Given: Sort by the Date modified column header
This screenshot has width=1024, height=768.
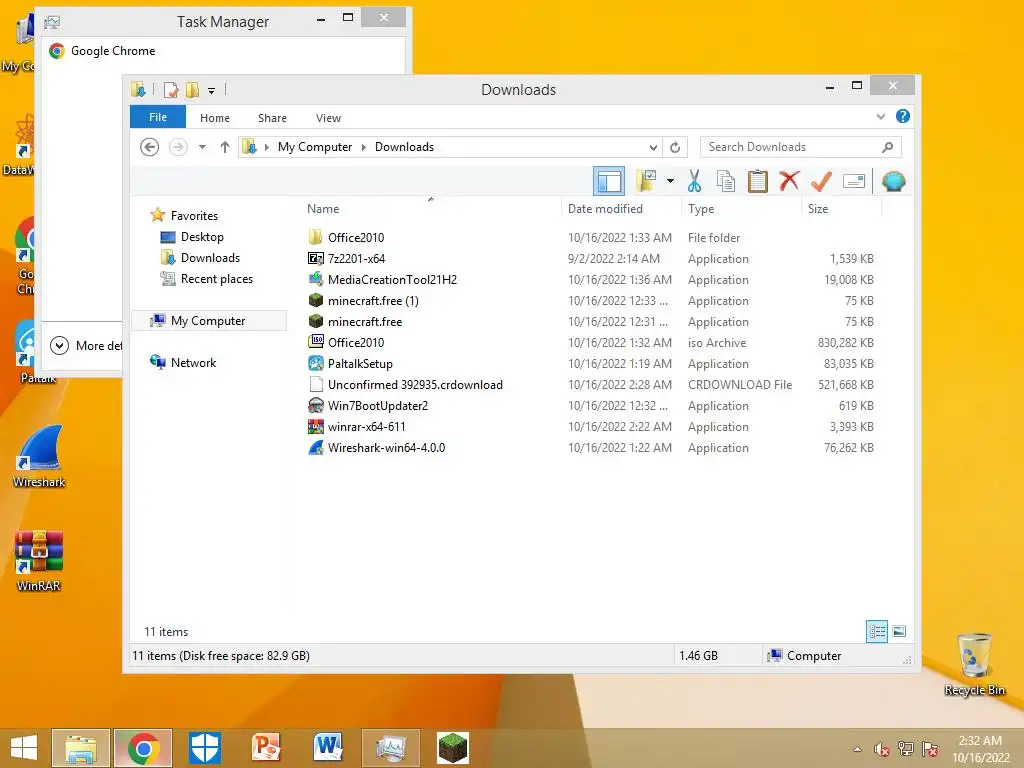Looking at the screenshot, I should click(x=605, y=209).
